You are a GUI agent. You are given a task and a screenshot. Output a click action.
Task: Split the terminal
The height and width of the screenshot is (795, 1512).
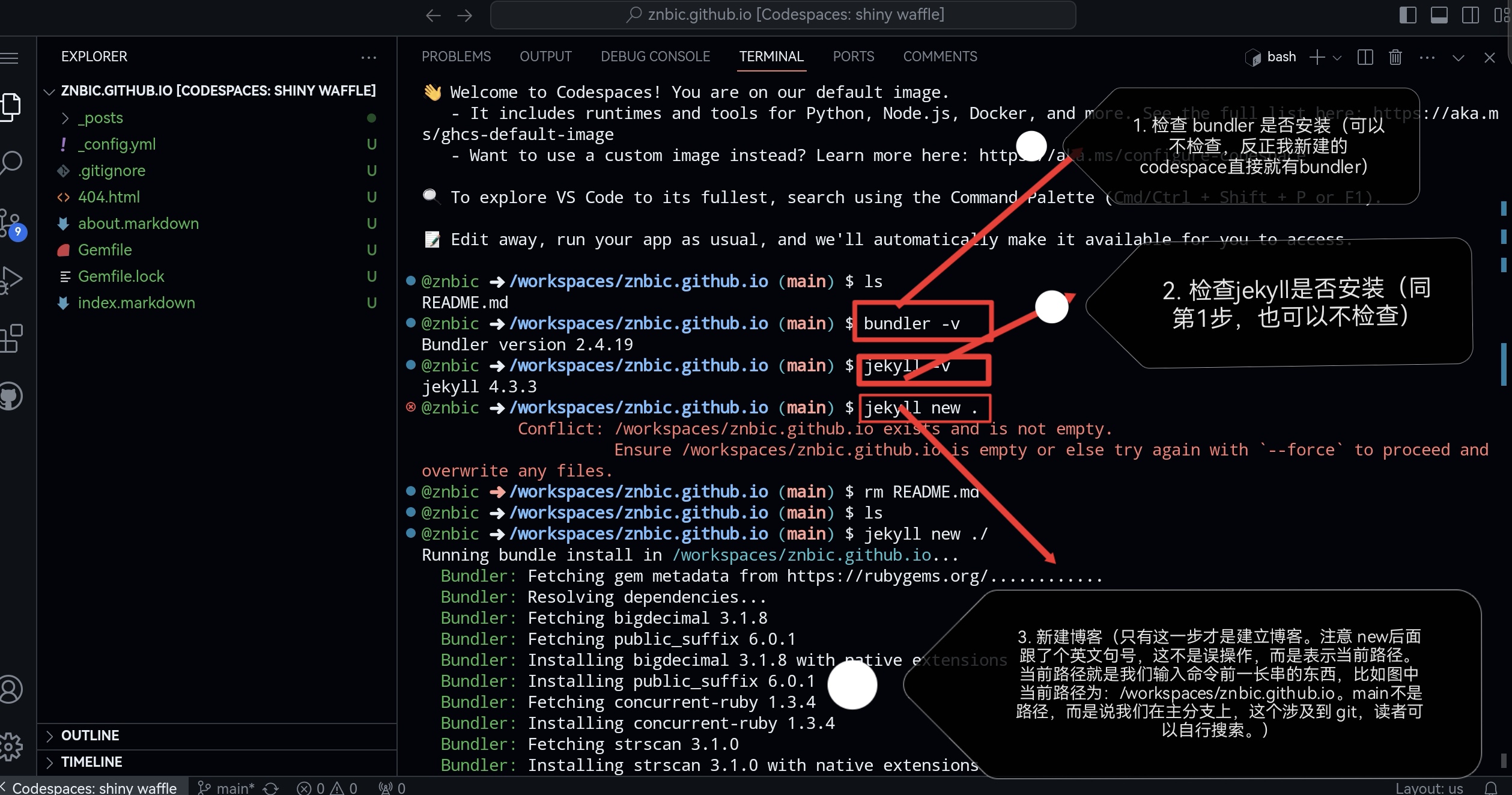(1365, 57)
